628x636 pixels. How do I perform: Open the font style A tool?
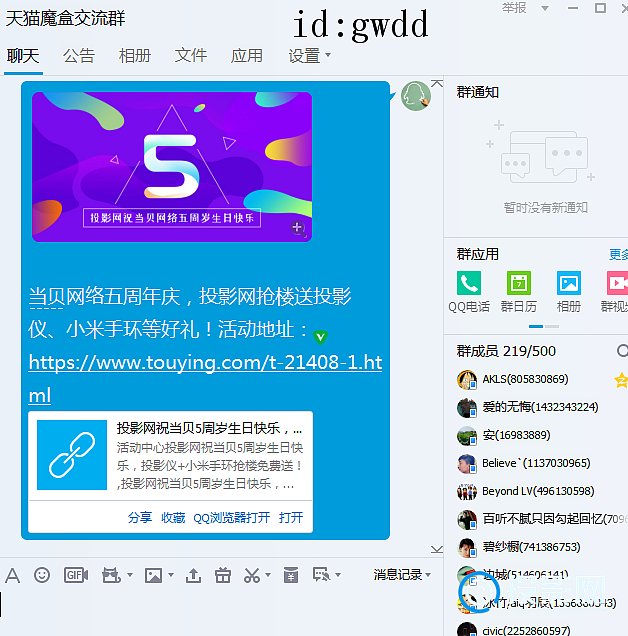(13, 575)
